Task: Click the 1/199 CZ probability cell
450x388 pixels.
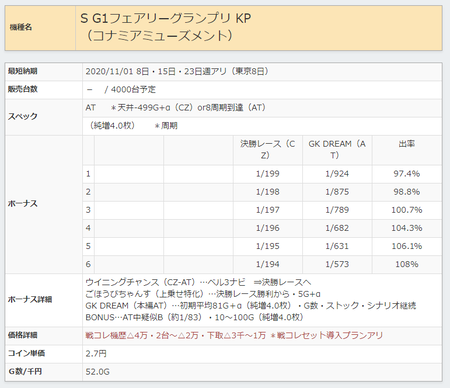Action: [268, 174]
